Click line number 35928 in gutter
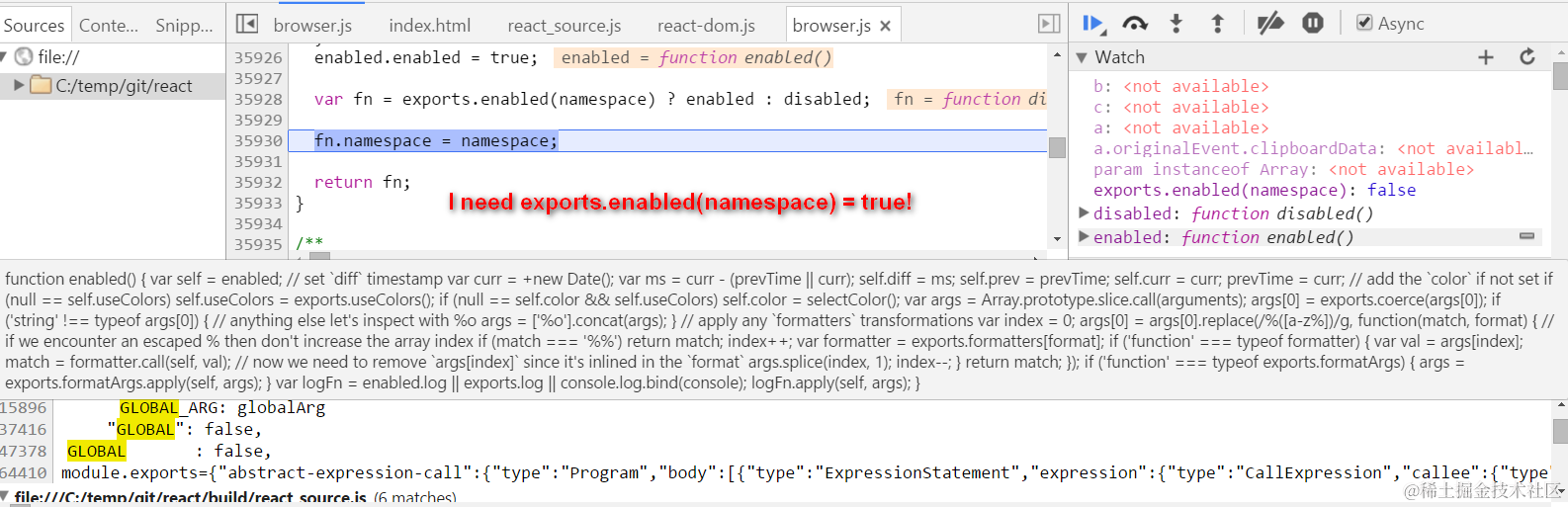This screenshot has width=1568, height=507. click(258, 99)
